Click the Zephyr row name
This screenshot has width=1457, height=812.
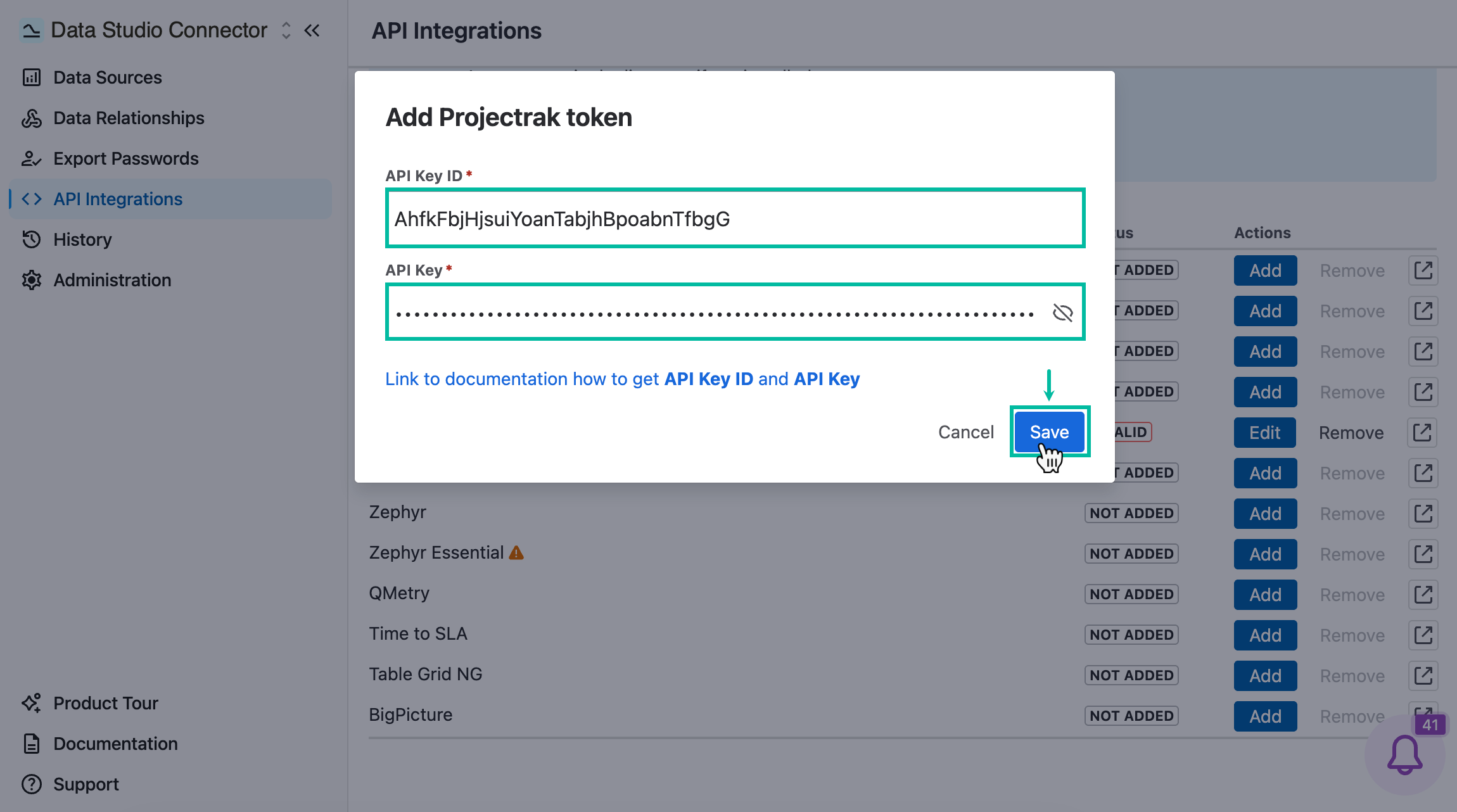[397, 512]
